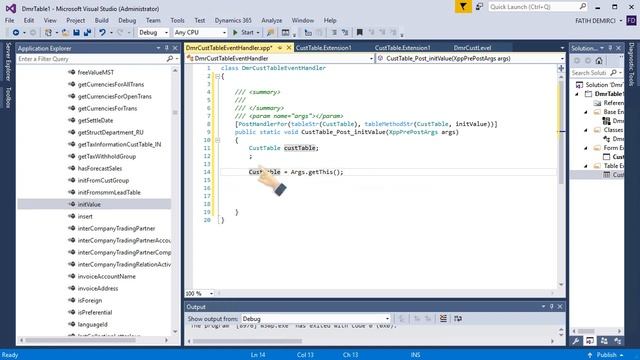
Task: Switch to the first CustTable.Extension1 tab
Action: click(324, 48)
